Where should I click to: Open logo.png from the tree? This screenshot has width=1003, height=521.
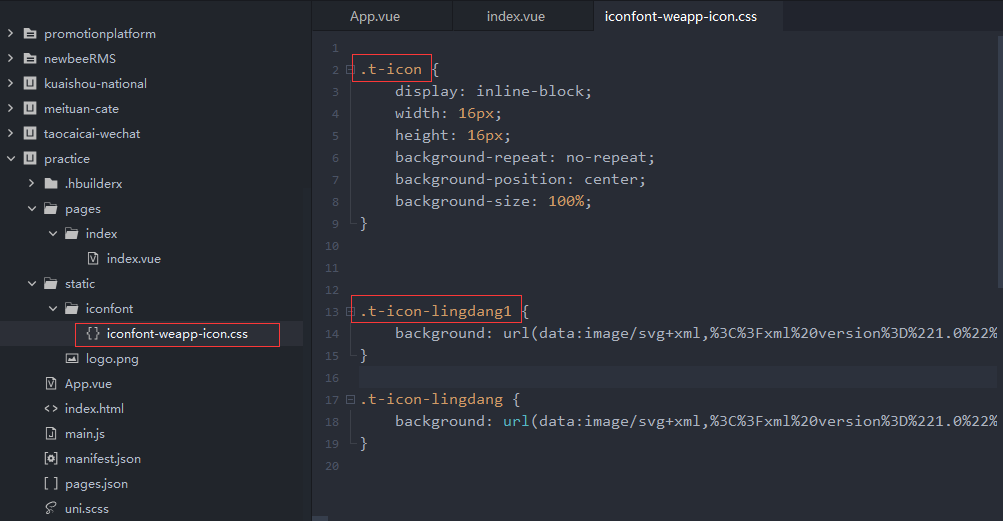(x=112, y=358)
